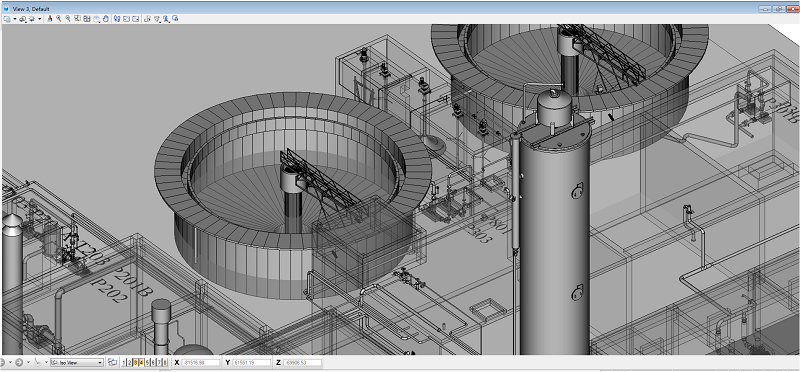Viewport: 800px width, 372px height.
Task: Open the Clip Volume tool
Action: point(157,19)
